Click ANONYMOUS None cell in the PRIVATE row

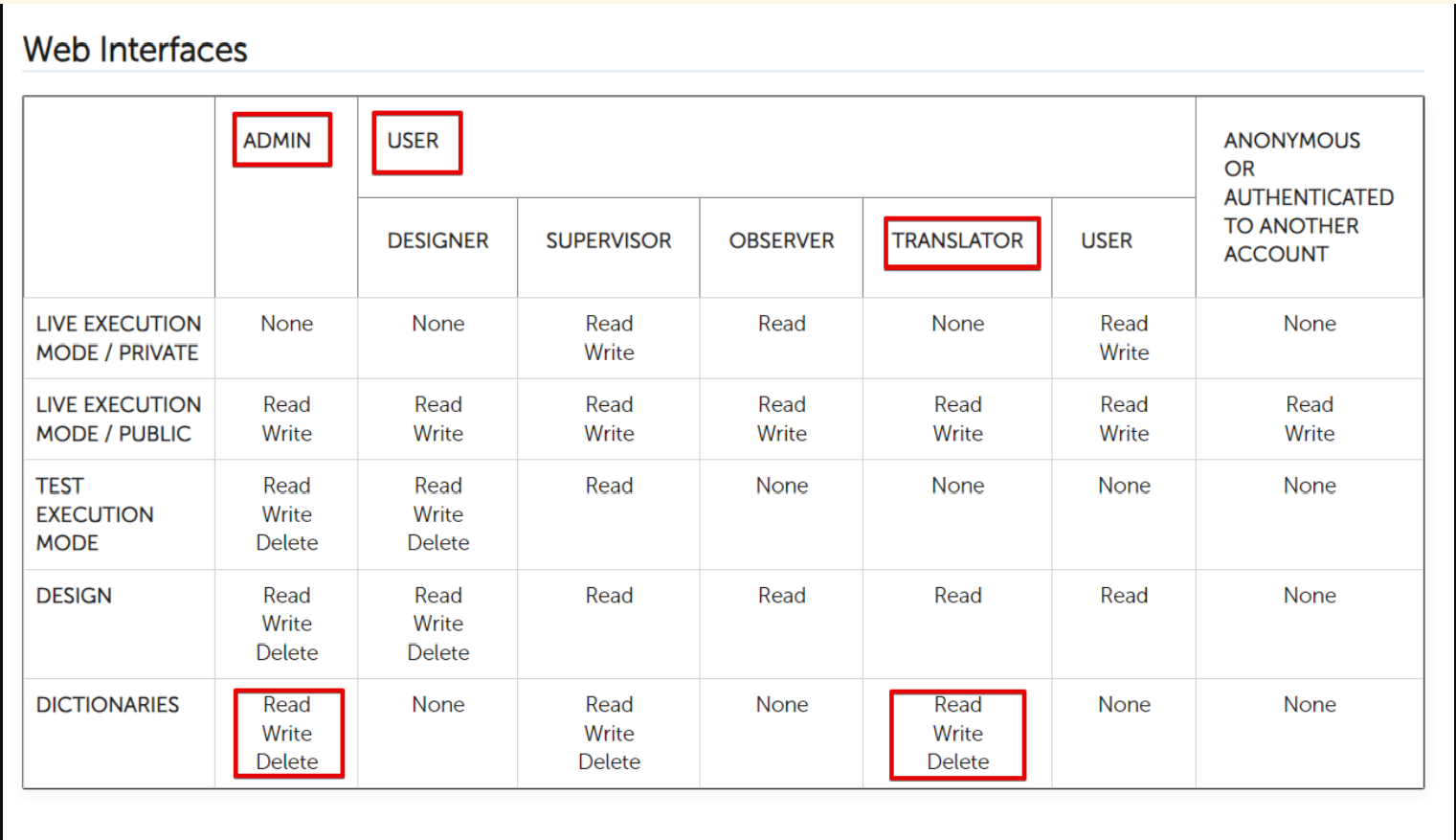pos(1310,324)
